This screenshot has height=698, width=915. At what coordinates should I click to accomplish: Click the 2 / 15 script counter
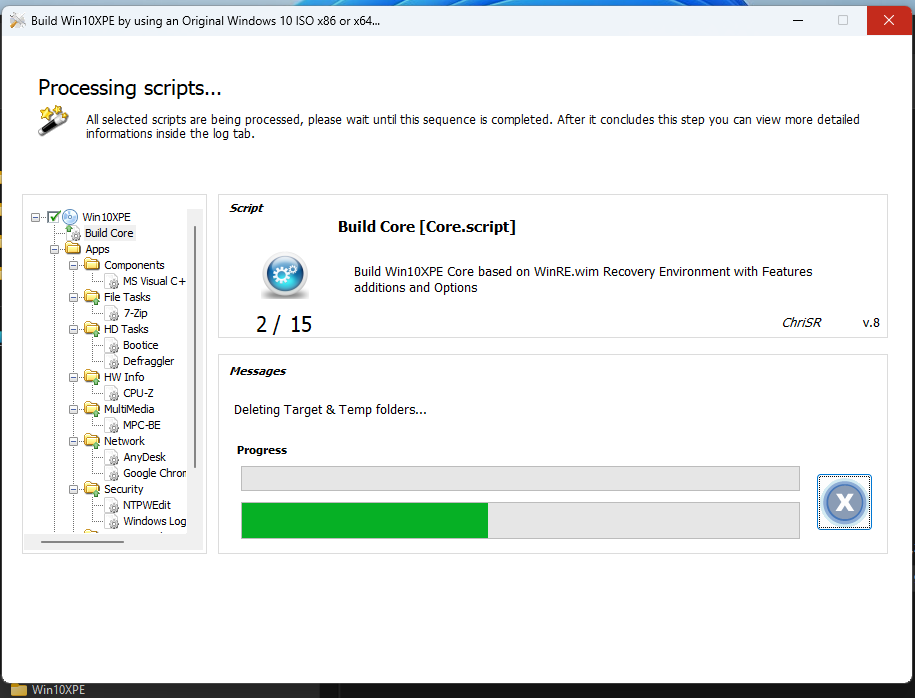(x=284, y=324)
